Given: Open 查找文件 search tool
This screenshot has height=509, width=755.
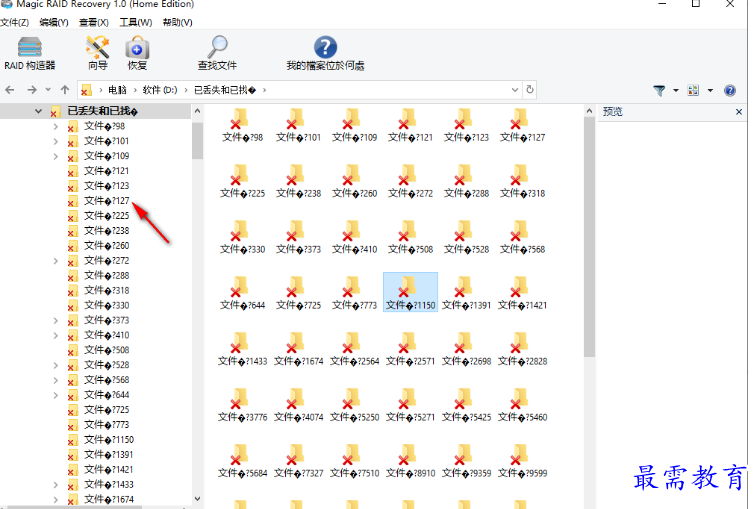Looking at the screenshot, I should tap(217, 53).
